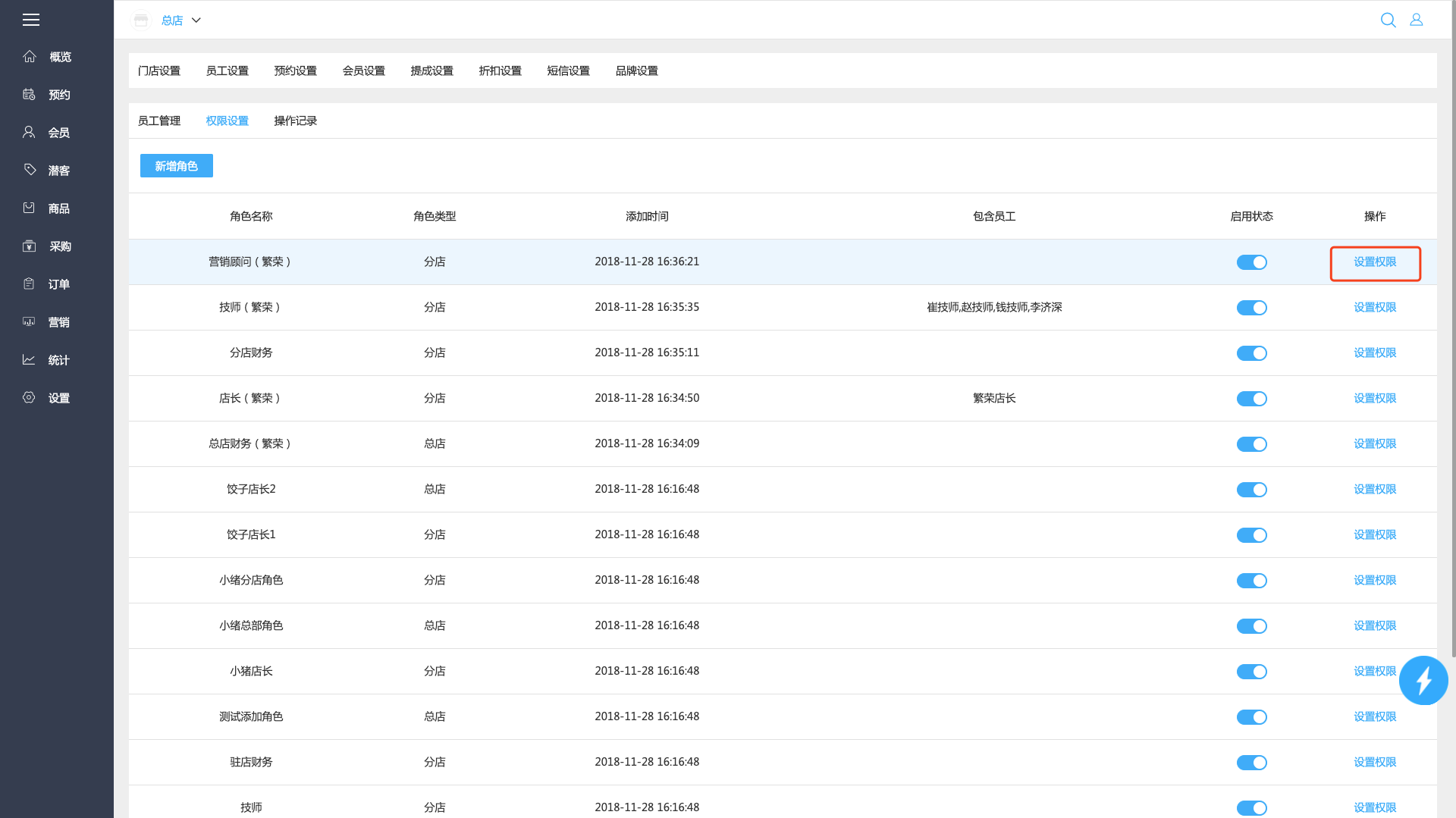Toggle the 测试添加角色 enable switch
Screen dimensions: 1456x818
point(1252,717)
